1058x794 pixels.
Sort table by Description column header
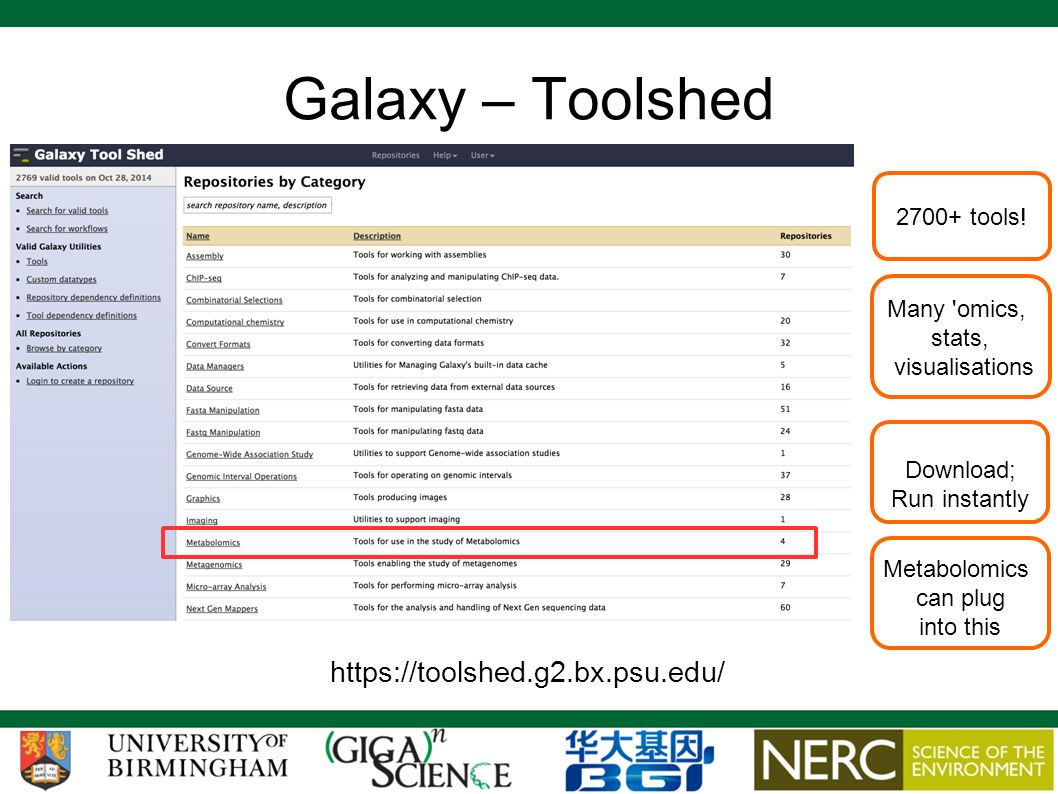(377, 236)
